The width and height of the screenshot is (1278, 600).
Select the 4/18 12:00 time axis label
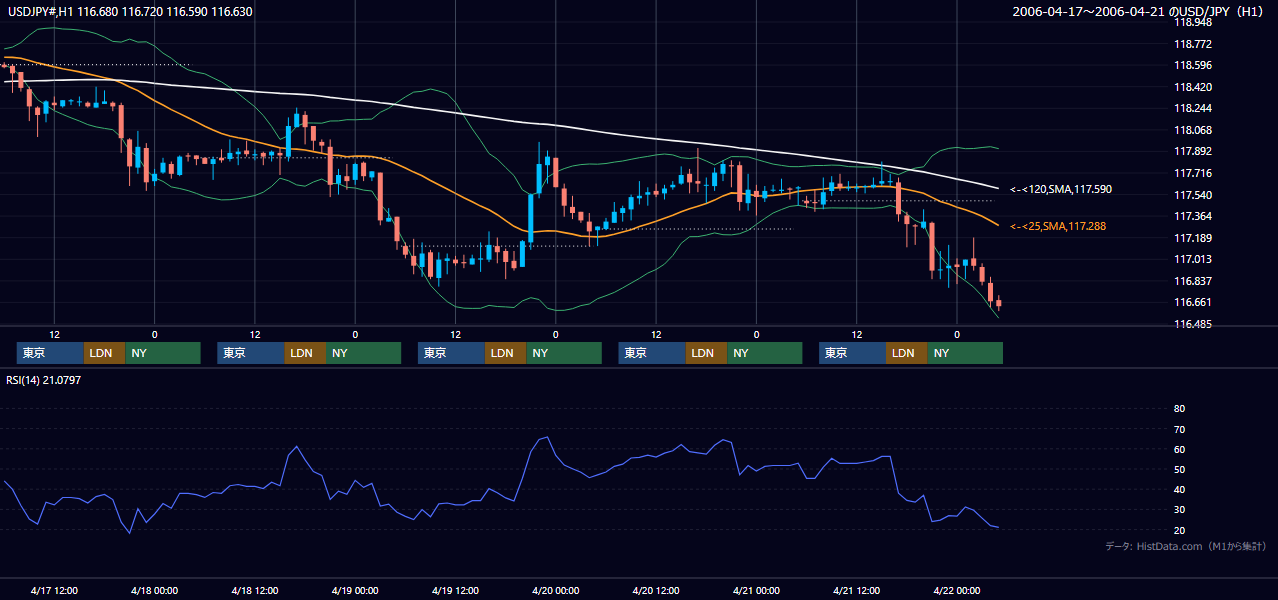(255, 590)
